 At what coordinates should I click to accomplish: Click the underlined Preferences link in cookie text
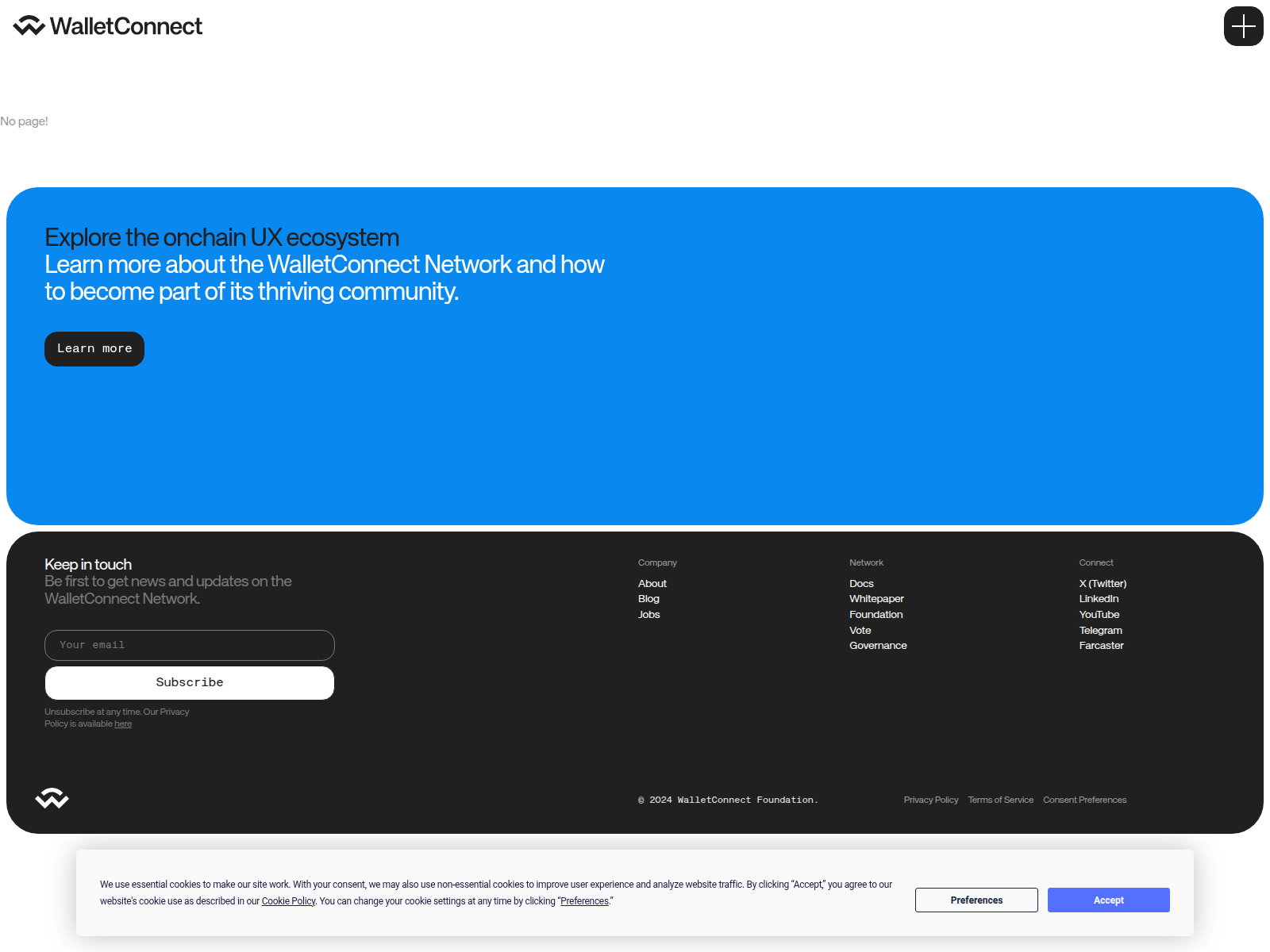[585, 901]
